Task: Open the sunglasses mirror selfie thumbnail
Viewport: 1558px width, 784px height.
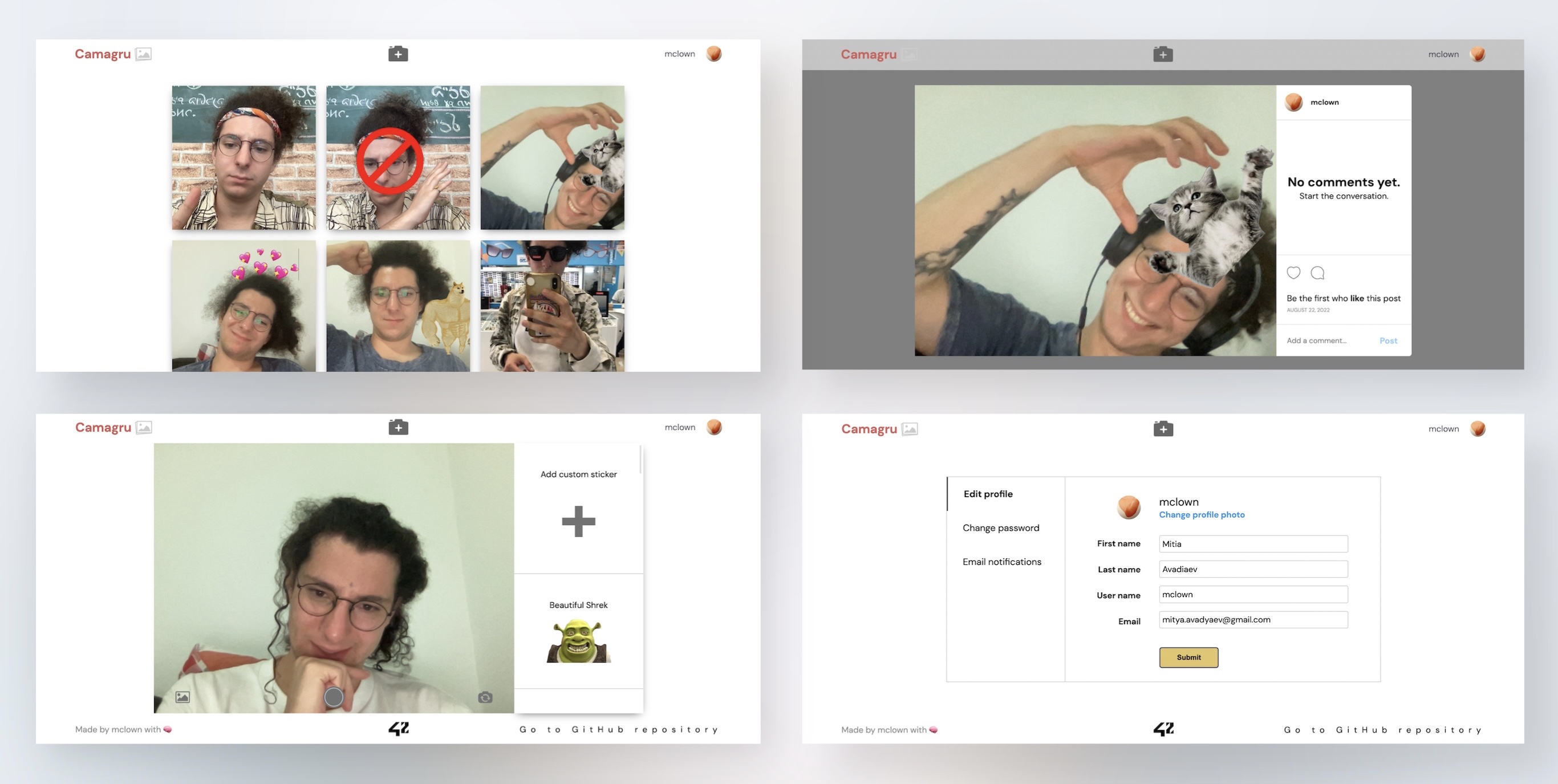Action: [x=551, y=306]
